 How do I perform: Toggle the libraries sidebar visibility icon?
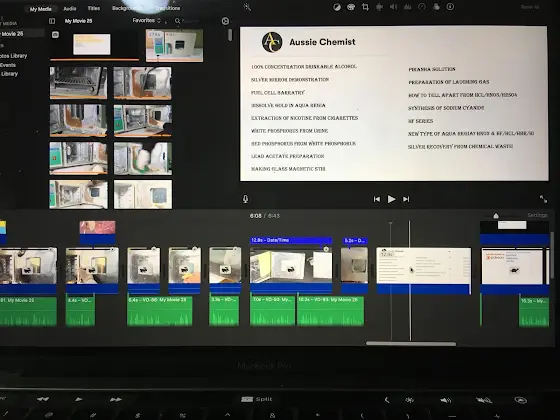[x=52, y=21]
